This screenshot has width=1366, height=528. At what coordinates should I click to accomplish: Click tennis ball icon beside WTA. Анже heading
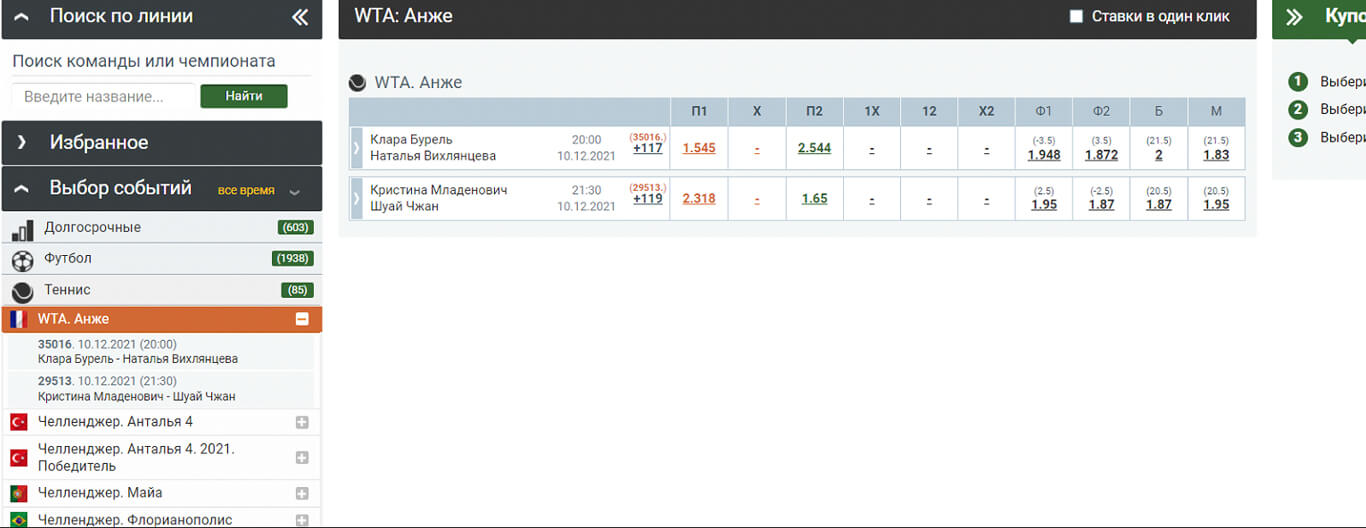pyautogui.click(x=357, y=83)
